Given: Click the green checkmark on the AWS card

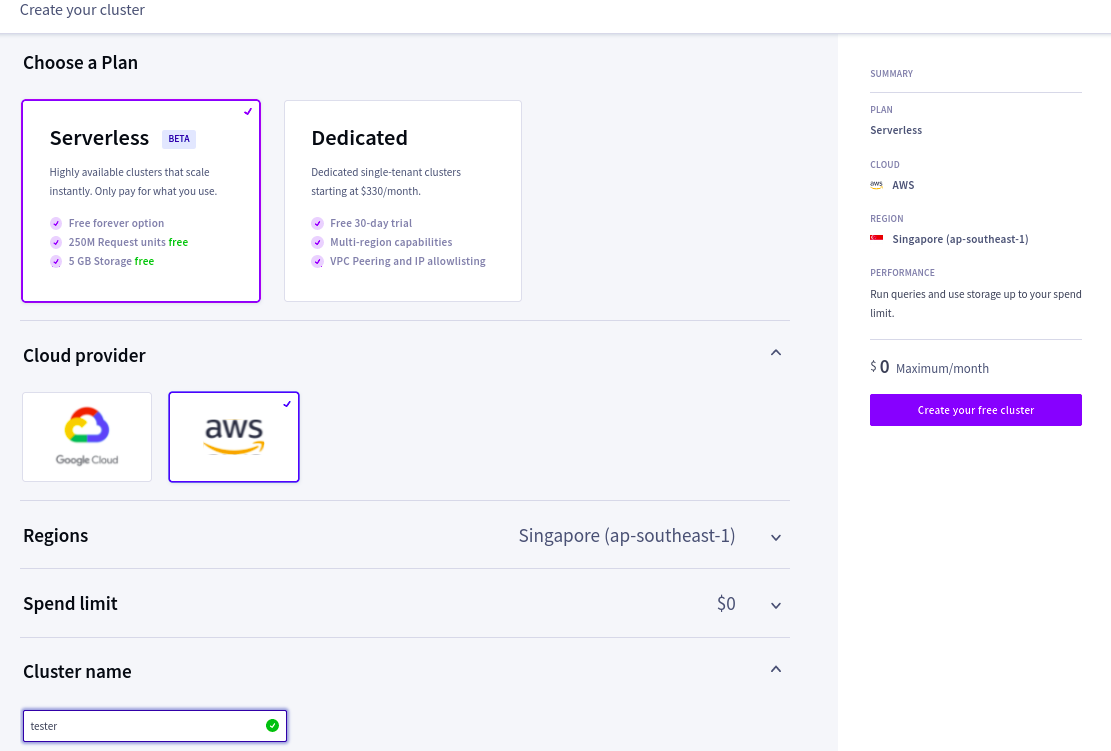Looking at the screenshot, I should [x=287, y=404].
